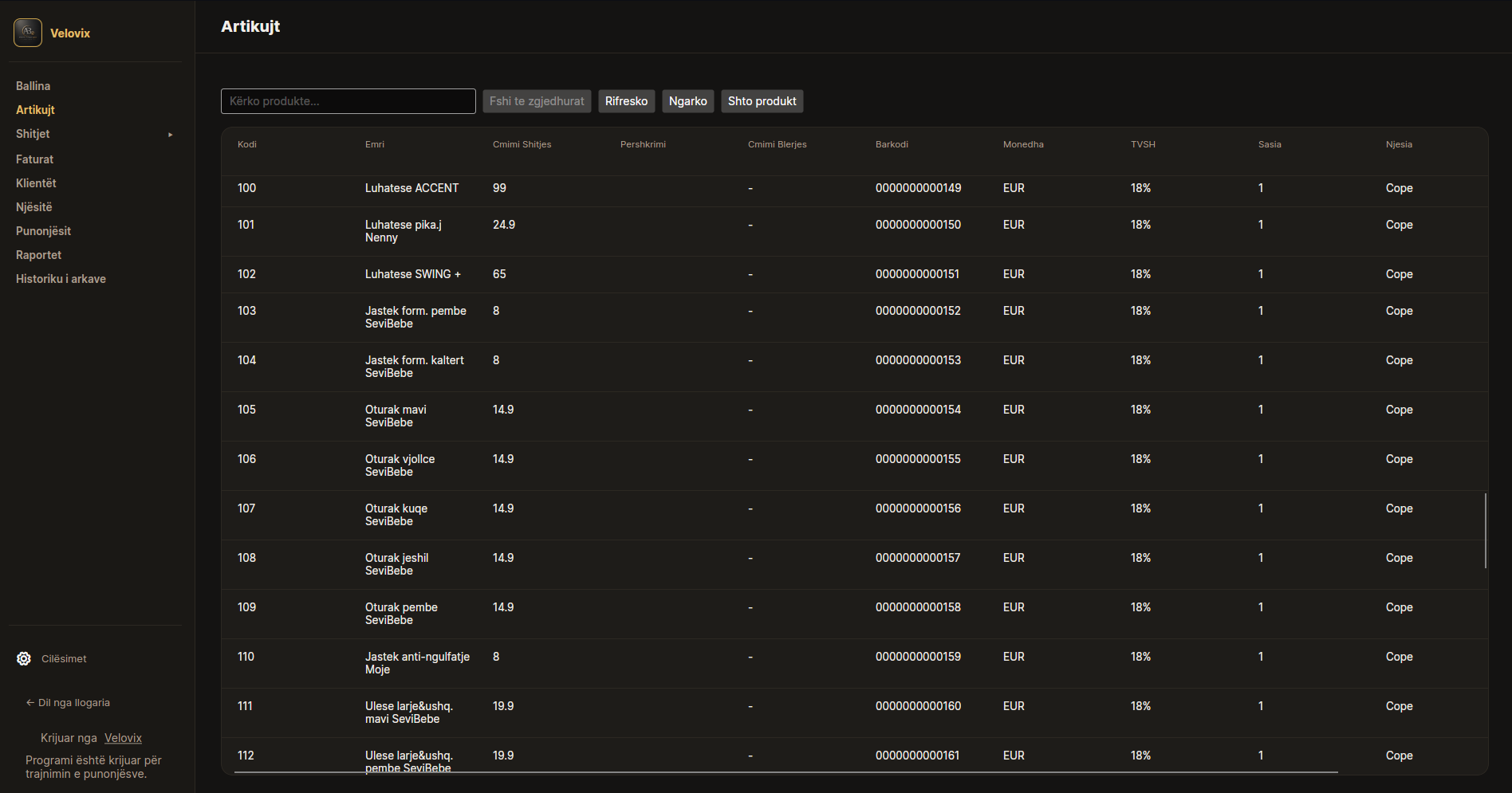Click the Velovix logo icon

point(28,33)
